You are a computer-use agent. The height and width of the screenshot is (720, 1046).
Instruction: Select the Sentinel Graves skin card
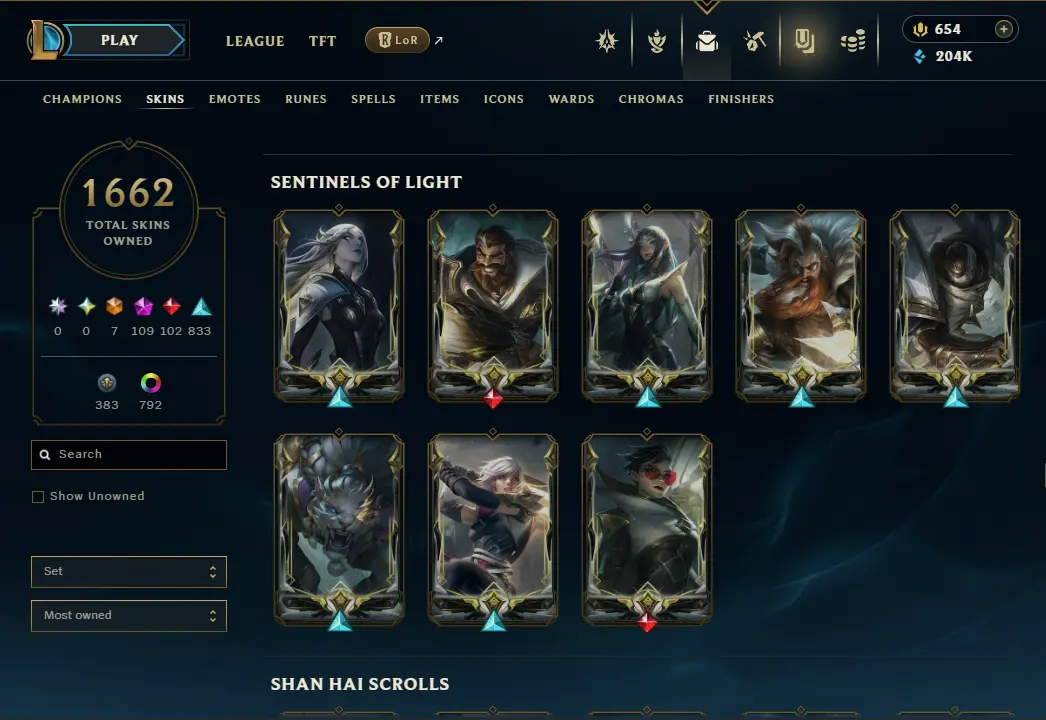click(x=493, y=306)
